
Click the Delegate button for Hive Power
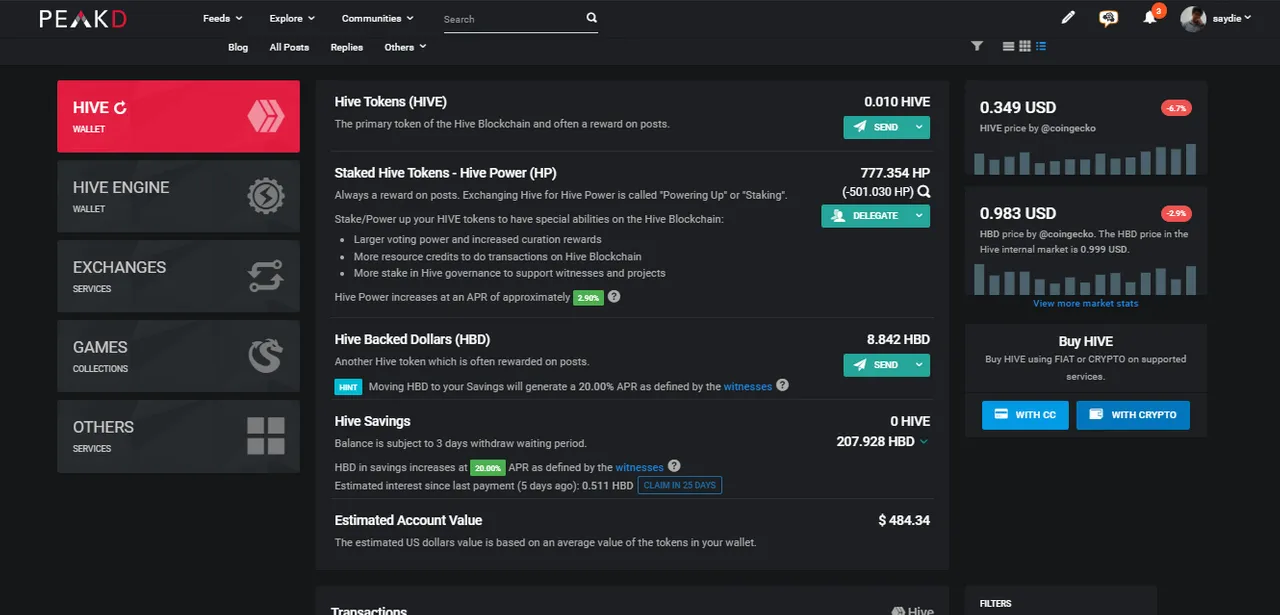tap(865, 215)
